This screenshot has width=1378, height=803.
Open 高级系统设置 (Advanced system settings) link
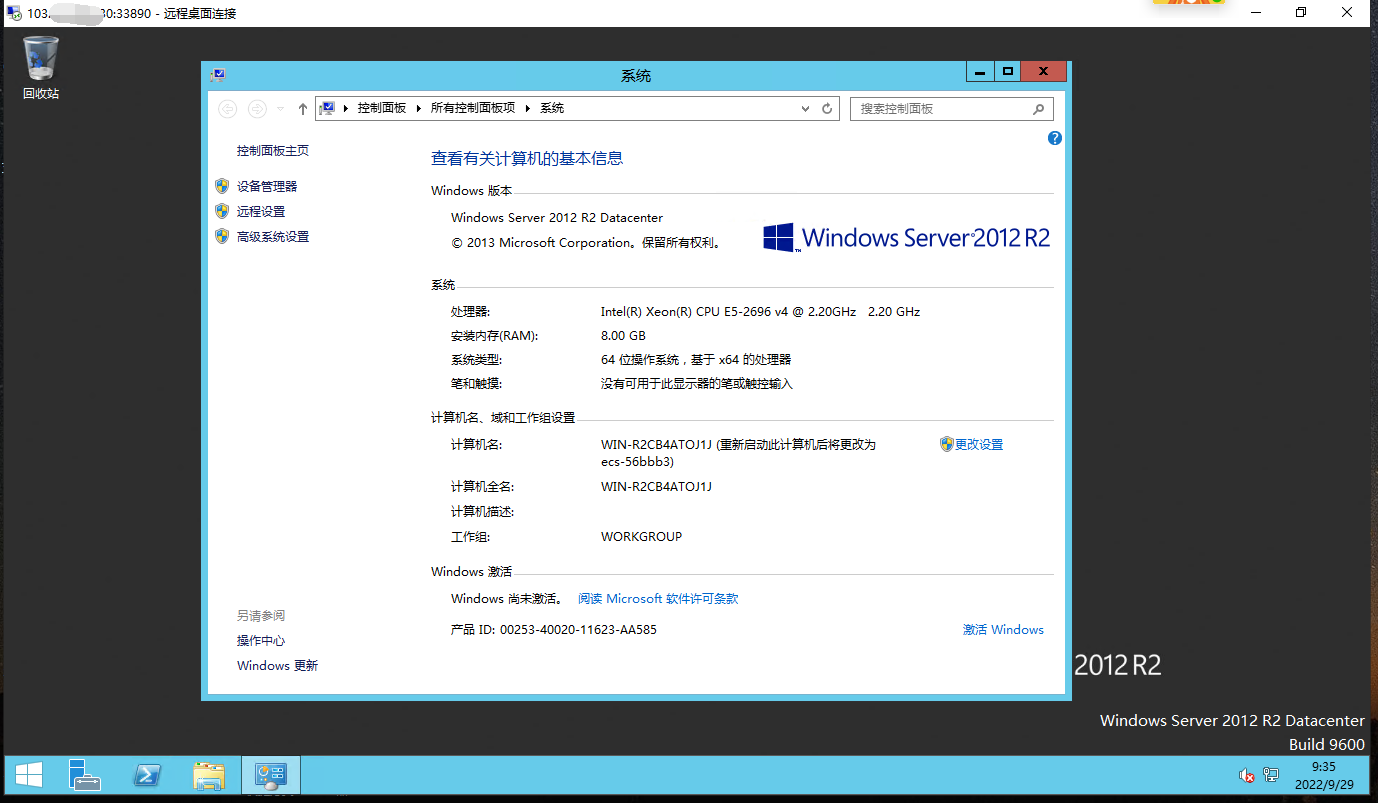click(273, 237)
